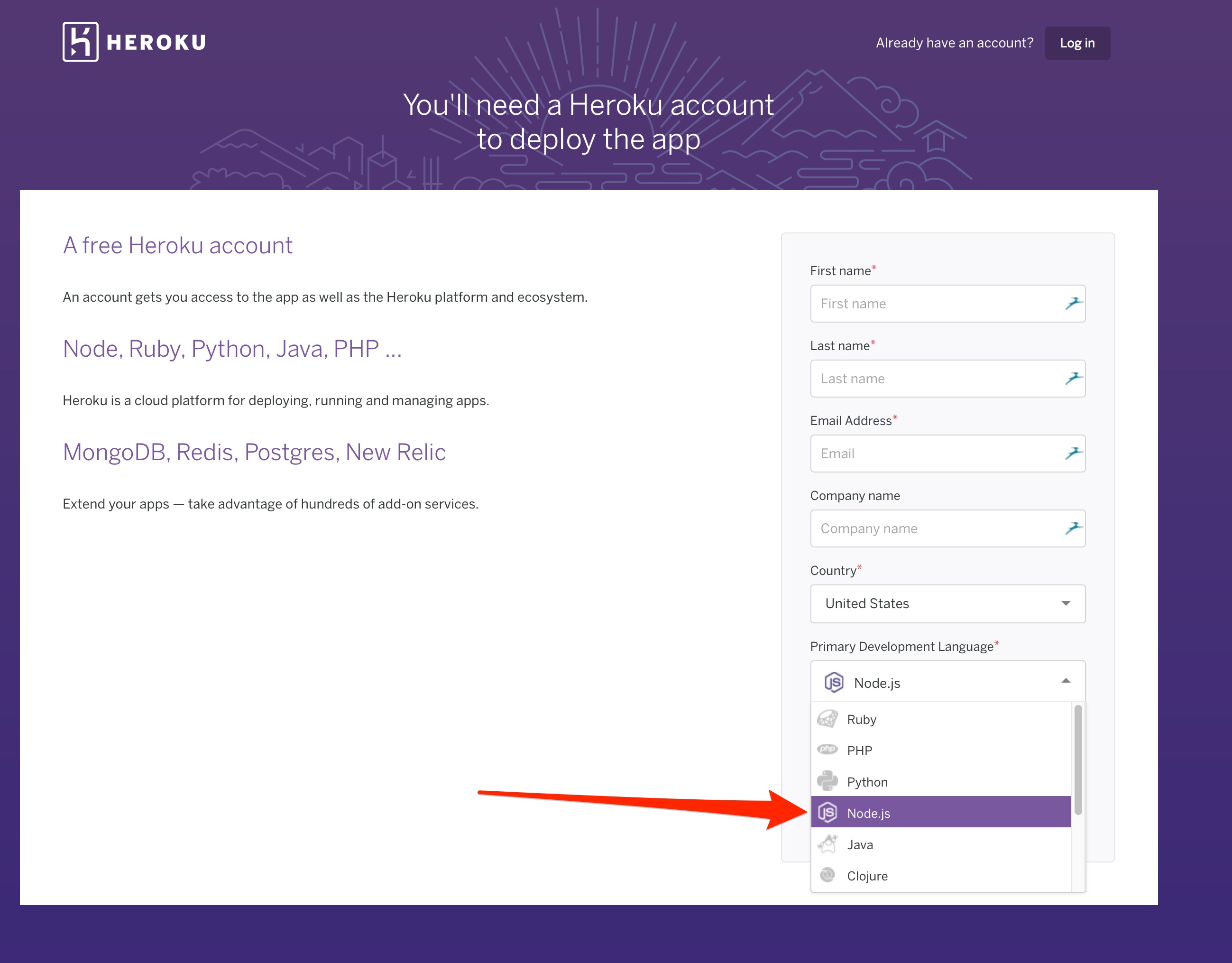Click autofill icon in First name field

point(1073,304)
